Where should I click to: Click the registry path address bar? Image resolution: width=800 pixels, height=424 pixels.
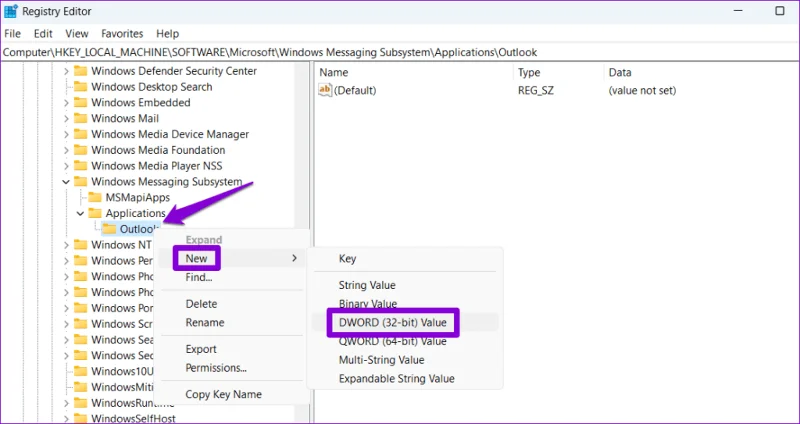click(400, 52)
